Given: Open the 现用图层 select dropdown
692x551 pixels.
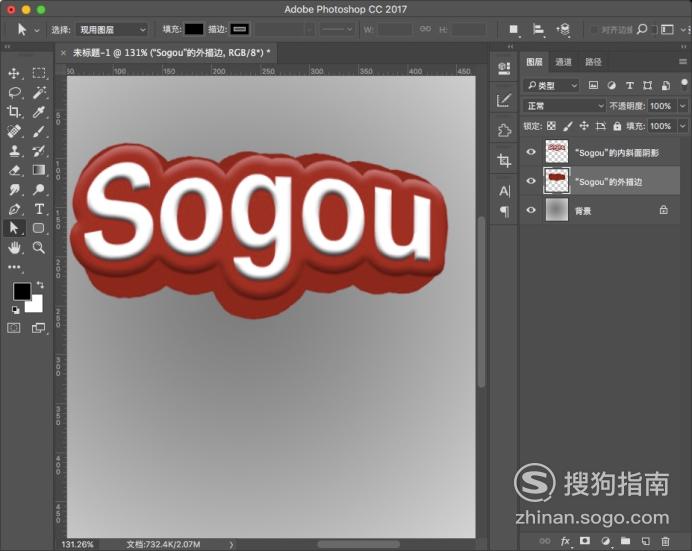Looking at the screenshot, I should pos(112,30).
